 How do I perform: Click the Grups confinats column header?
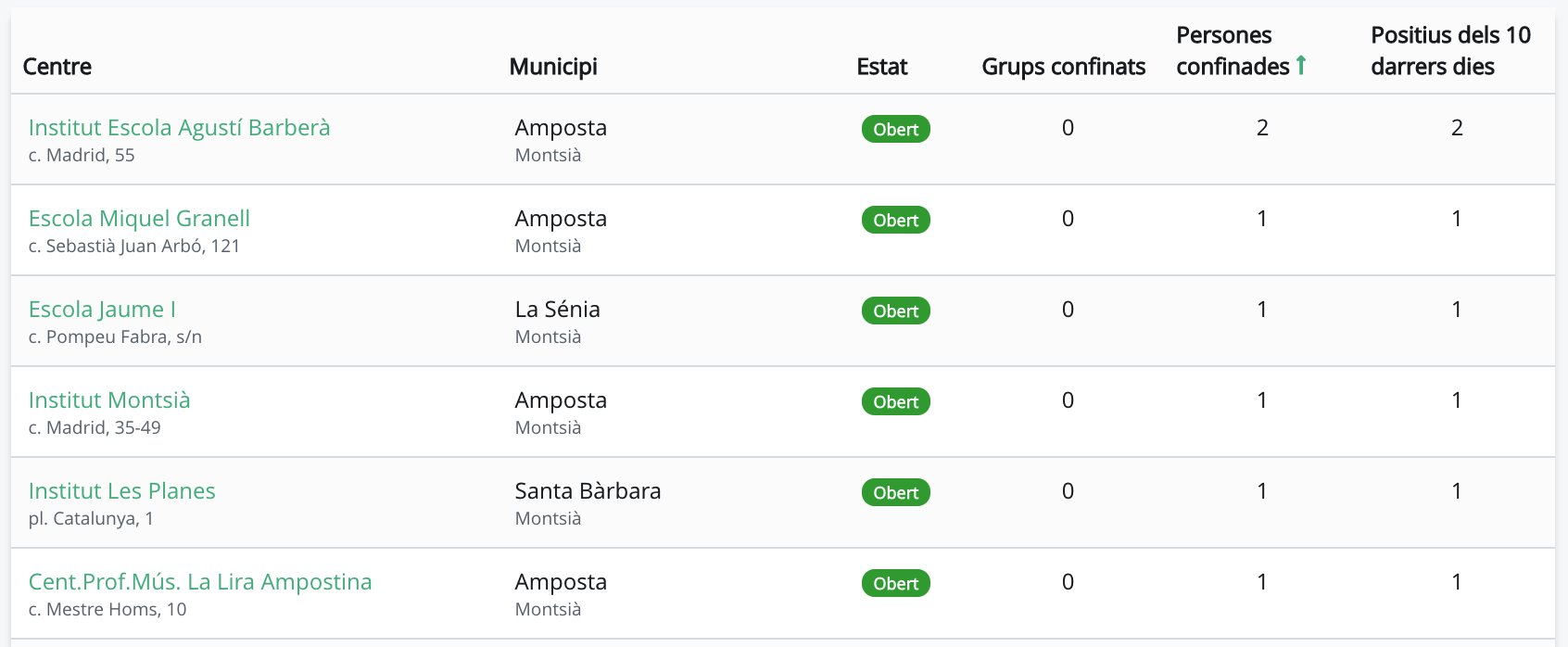pyautogui.click(x=1064, y=67)
